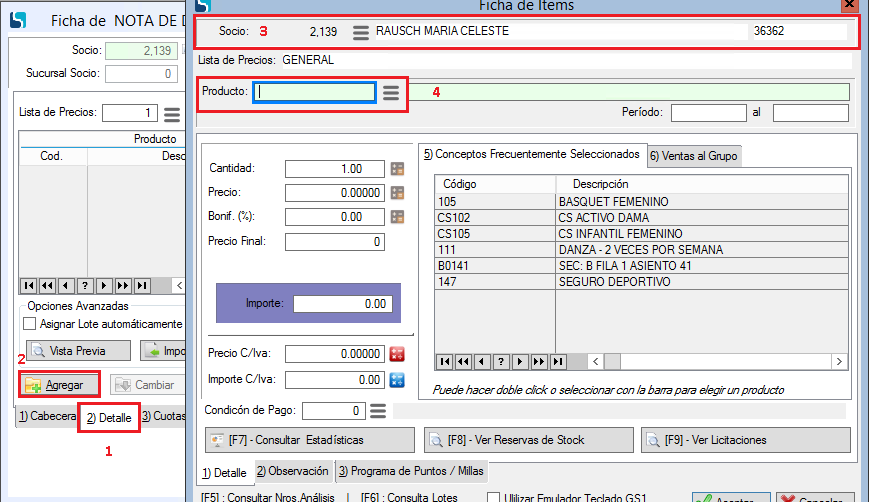Open the Observación tab

point(292,471)
